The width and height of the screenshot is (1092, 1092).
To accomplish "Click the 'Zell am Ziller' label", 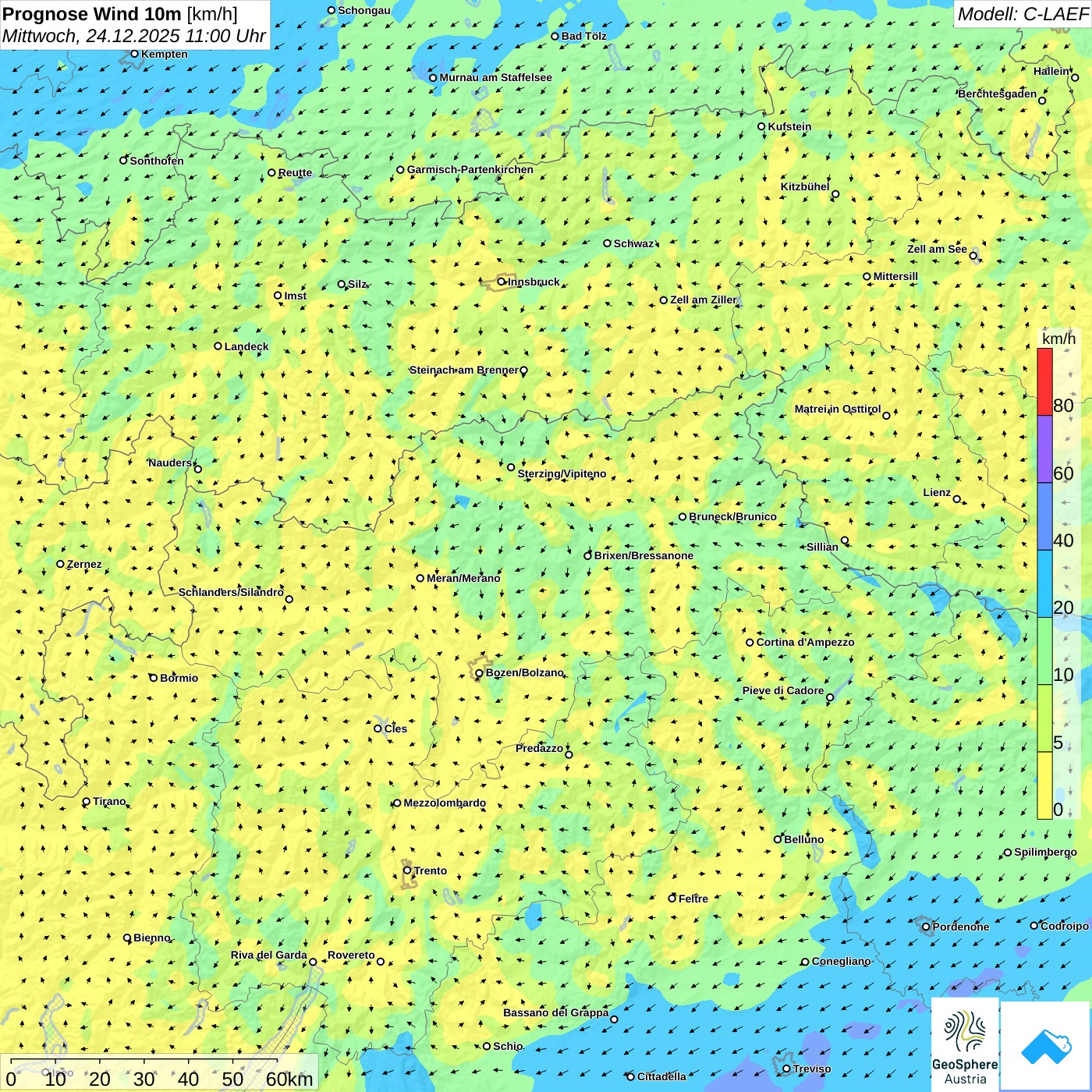I will coord(704,300).
